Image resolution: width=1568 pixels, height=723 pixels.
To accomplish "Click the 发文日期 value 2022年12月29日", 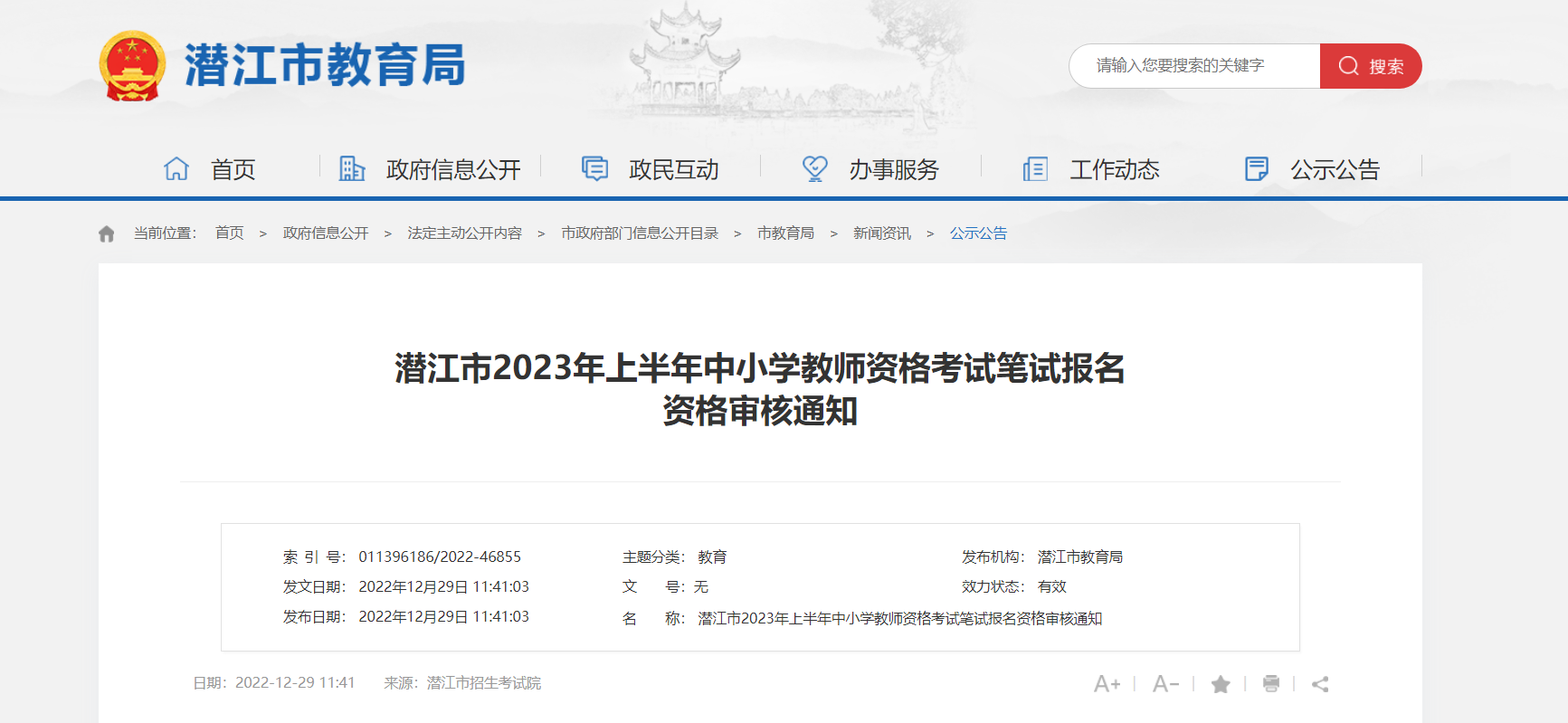I will coord(444,587).
